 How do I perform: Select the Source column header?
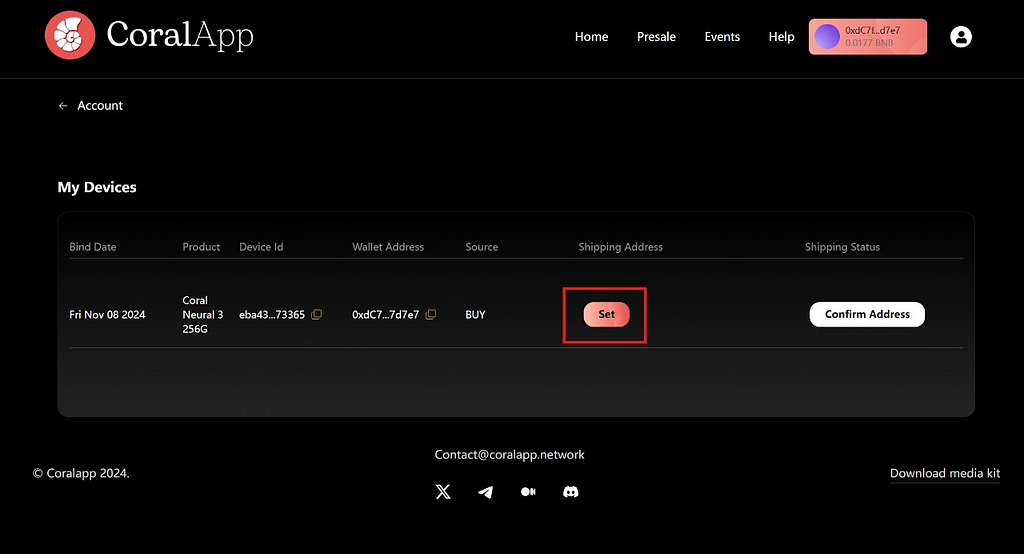(x=482, y=247)
